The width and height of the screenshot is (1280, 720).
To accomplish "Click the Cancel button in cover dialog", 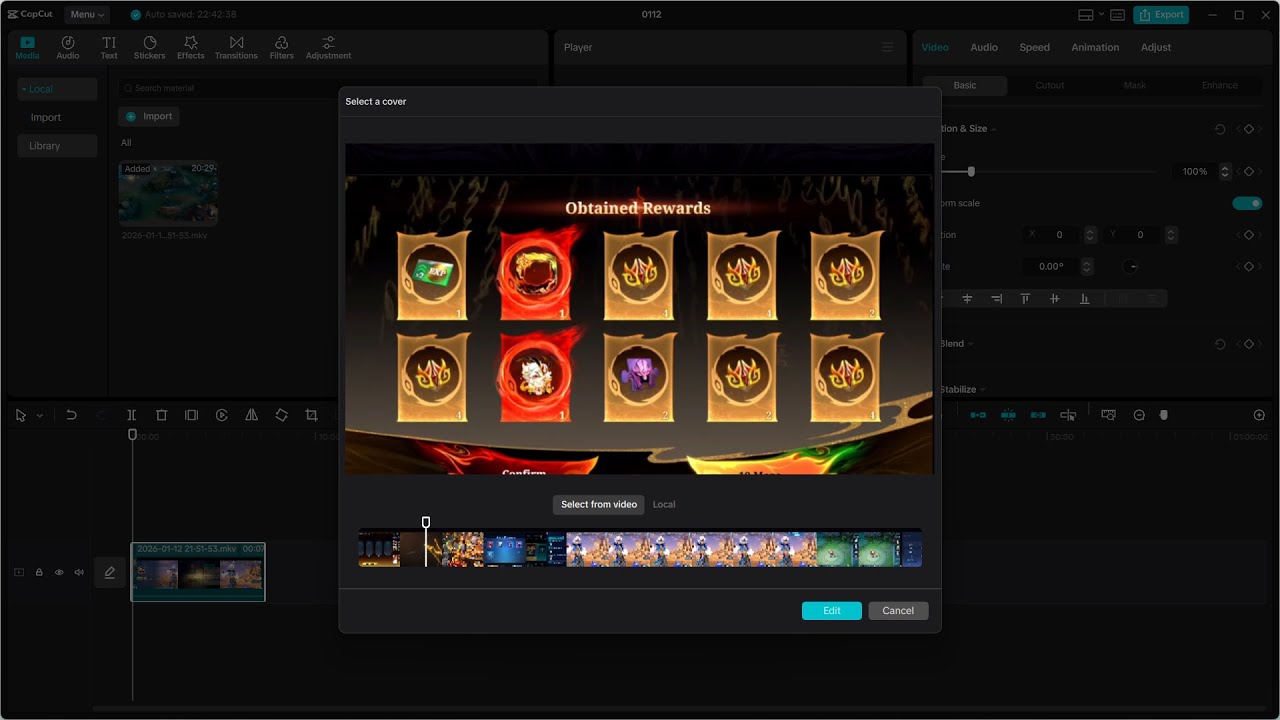I will coord(898,611).
